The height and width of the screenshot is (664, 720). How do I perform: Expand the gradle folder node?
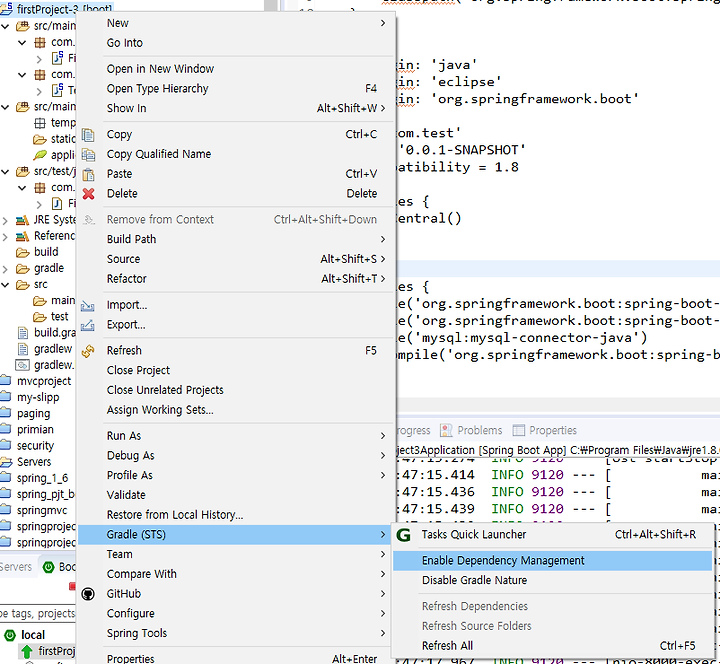pyautogui.click(x=5, y=269)
